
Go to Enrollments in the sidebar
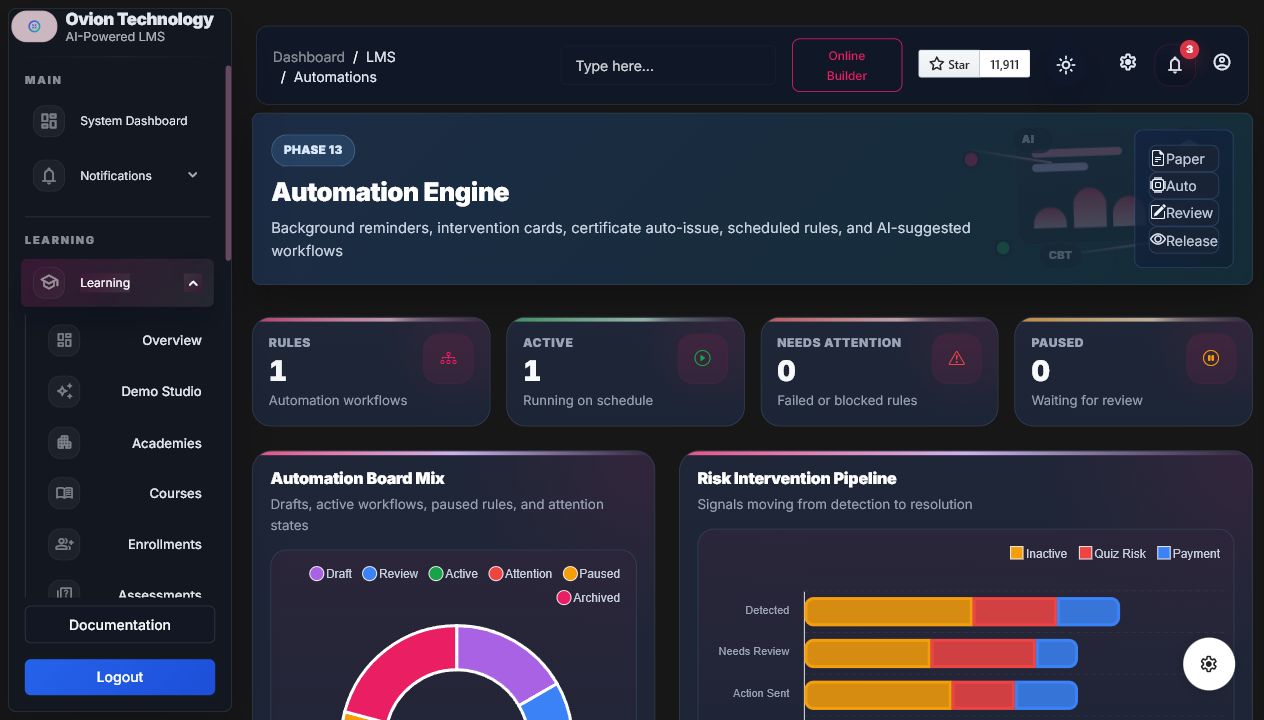tap(165, 544)
